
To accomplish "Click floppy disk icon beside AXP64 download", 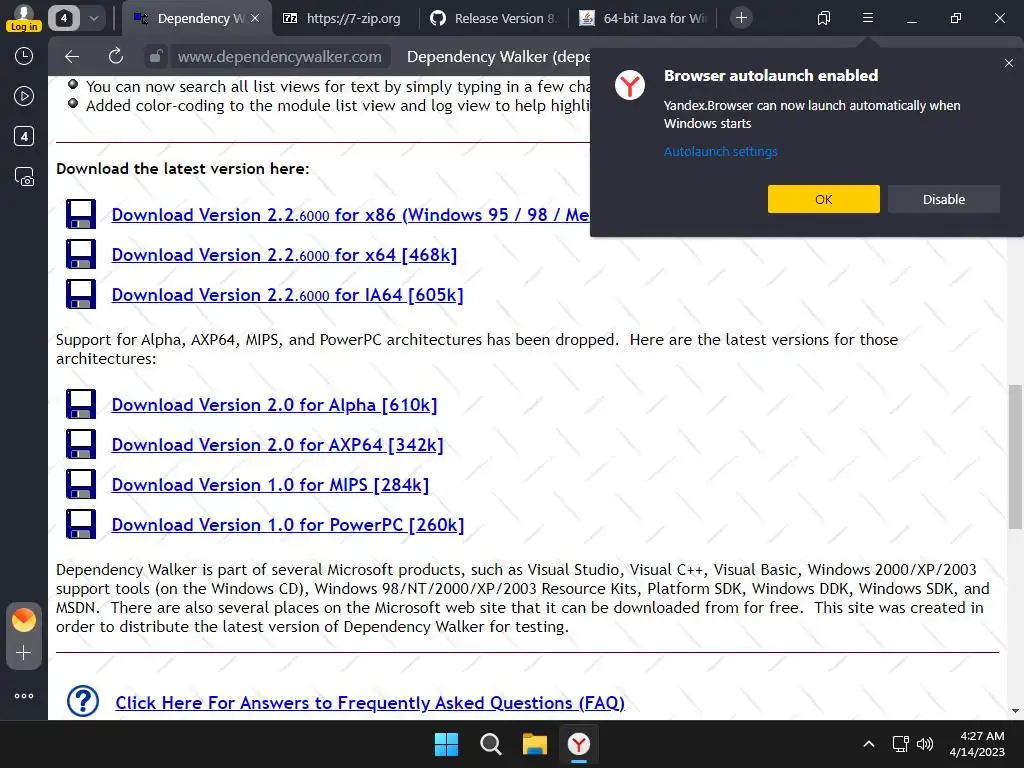I will [81, 444].
